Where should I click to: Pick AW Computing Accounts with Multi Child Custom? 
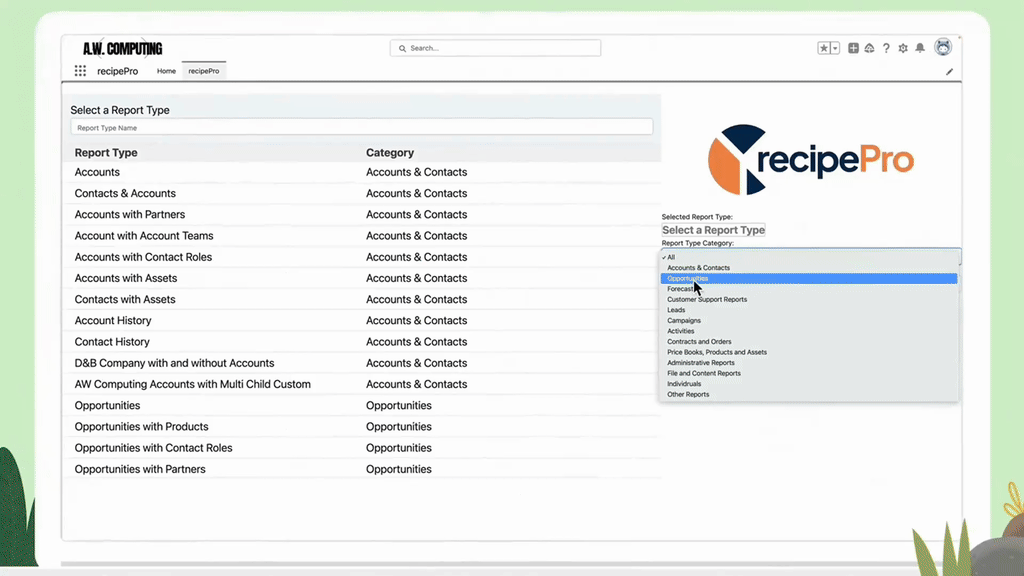coord(363,385)
